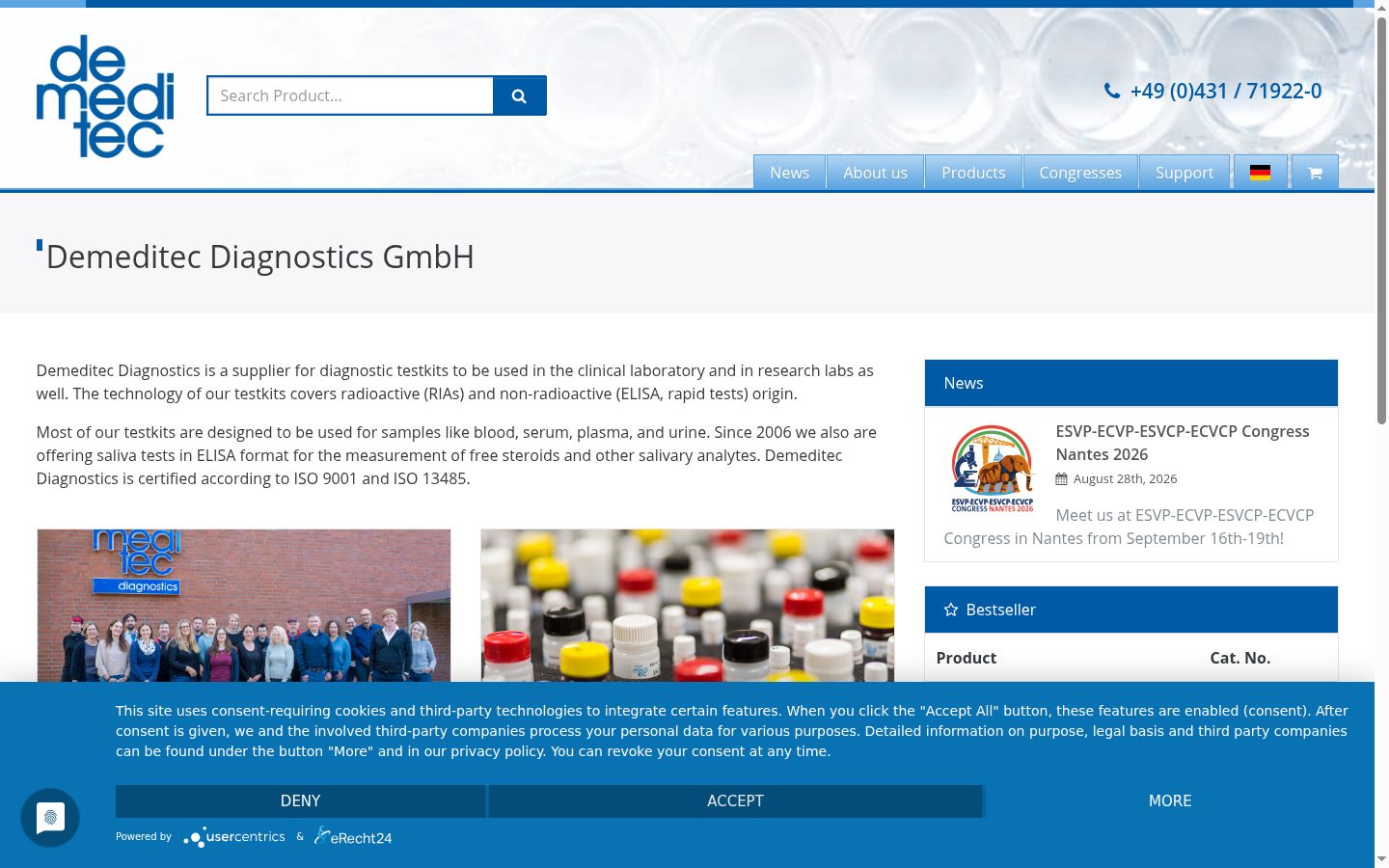Click the Usercentrics logo
The image size is (1389, 868).
click(x=234, y=837)
